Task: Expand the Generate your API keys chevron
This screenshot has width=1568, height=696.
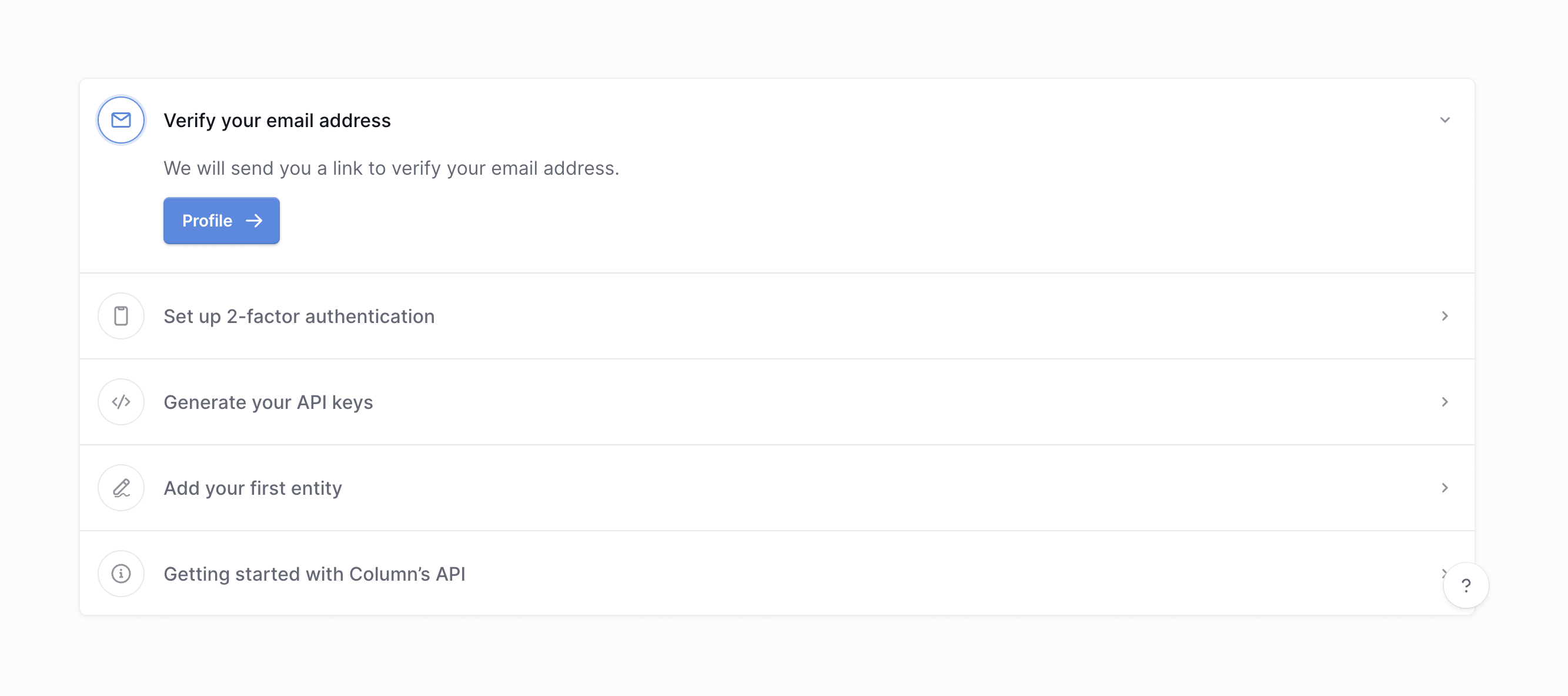Action: pos(1445,402)
